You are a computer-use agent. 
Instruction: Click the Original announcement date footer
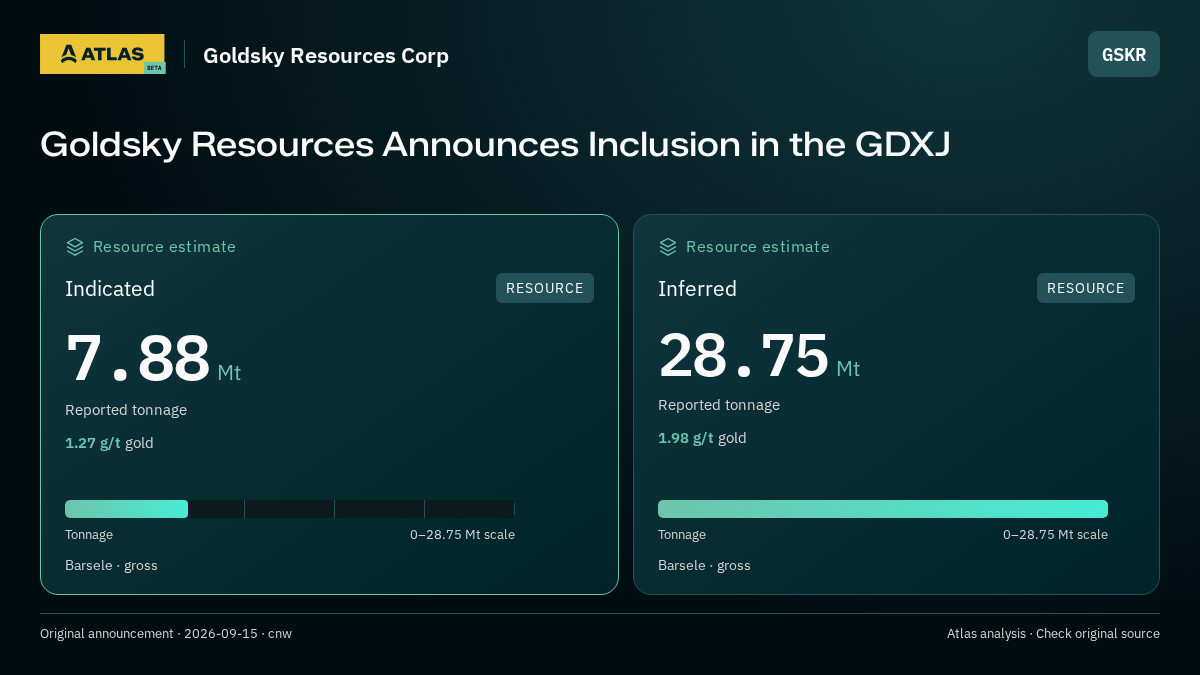pos(166,634)
